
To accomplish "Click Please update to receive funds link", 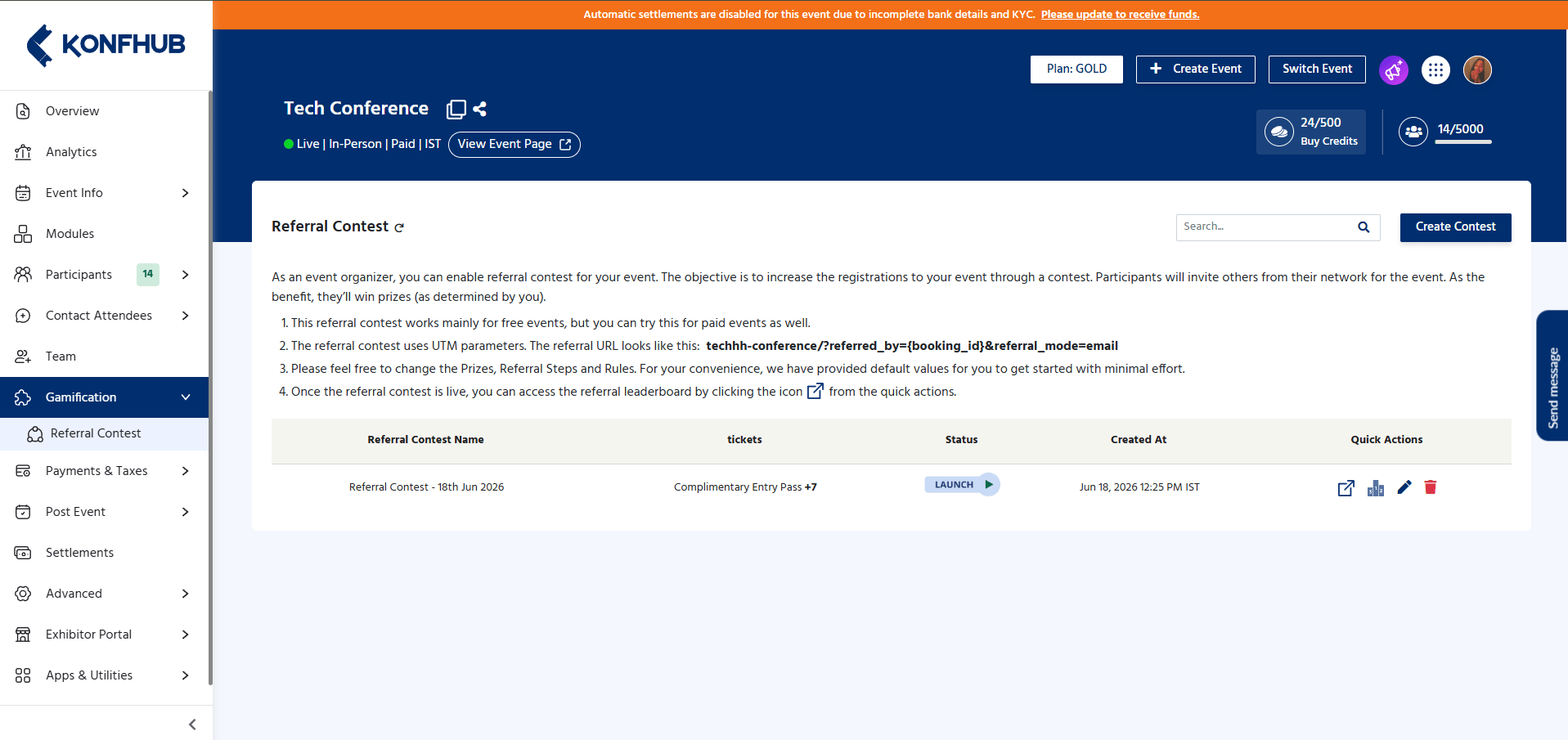I will 1120,15.
